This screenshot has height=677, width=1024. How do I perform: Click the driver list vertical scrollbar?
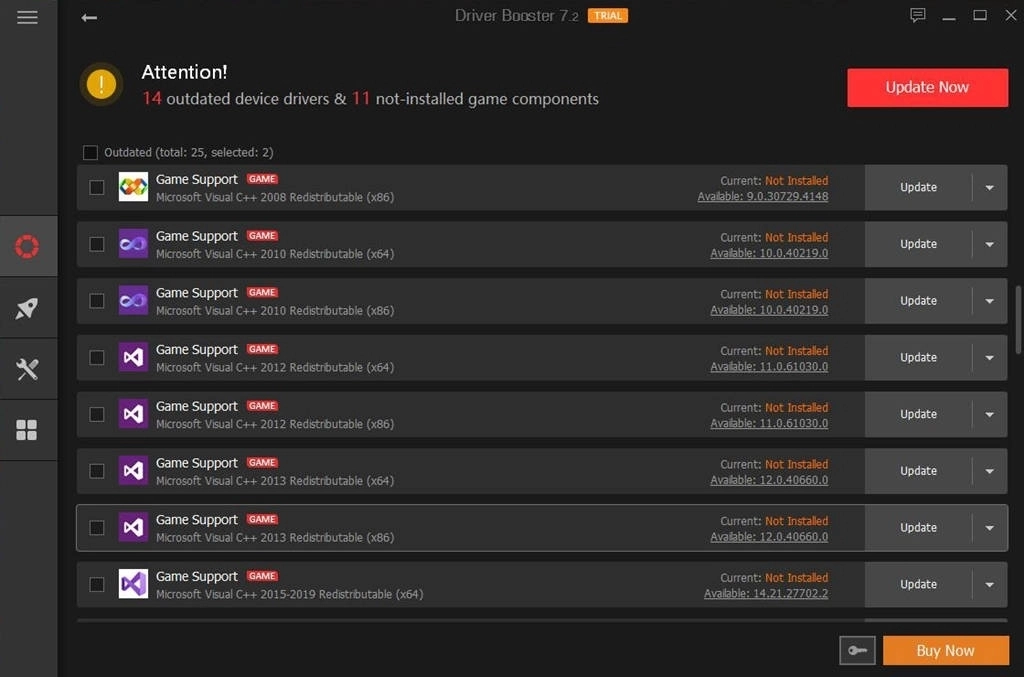point(1017,319)
